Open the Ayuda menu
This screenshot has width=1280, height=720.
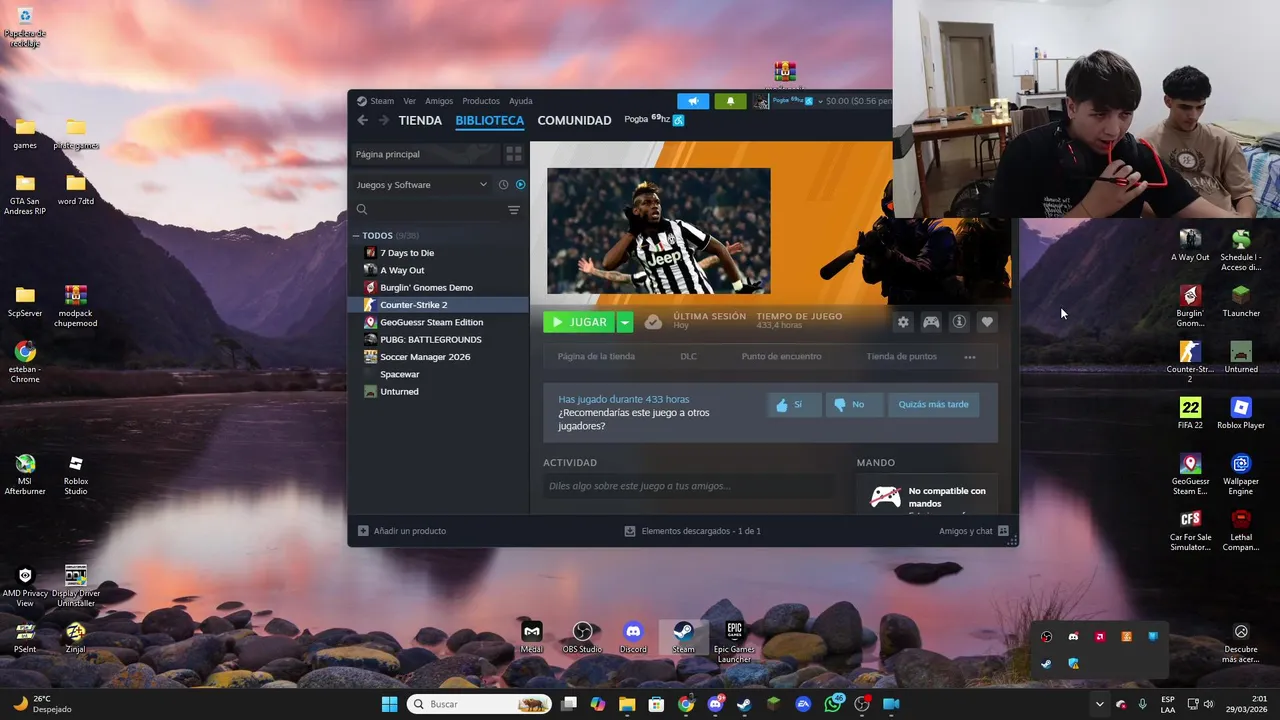point(521,101)
